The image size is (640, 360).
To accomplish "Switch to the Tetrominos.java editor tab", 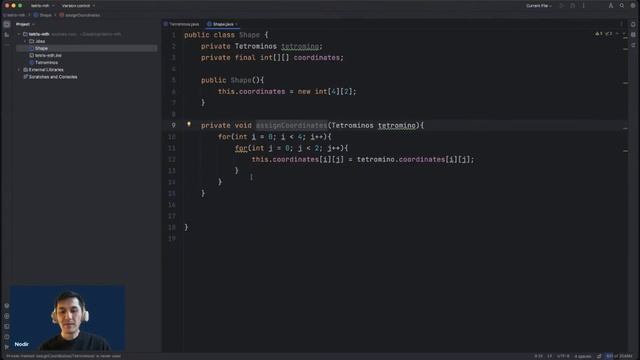I will tap(182, 24).
